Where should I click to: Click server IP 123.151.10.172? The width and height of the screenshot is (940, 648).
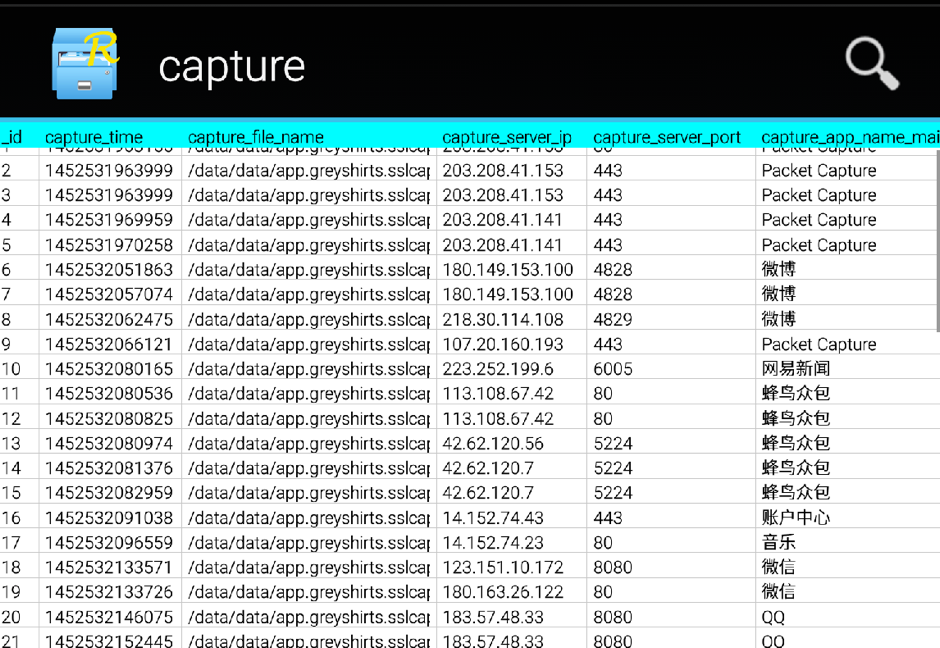pyautogui.click(x=503, y=567)
